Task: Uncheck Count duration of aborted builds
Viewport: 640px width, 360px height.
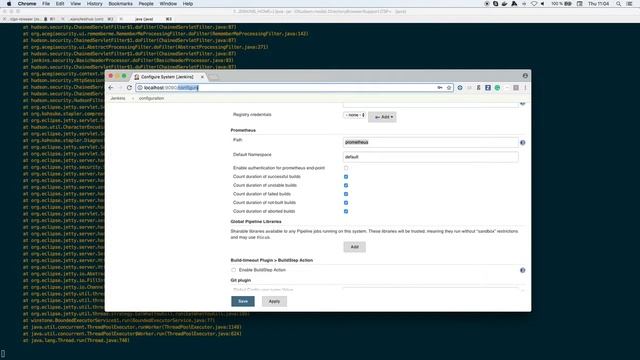Action: tap(346, 211)
